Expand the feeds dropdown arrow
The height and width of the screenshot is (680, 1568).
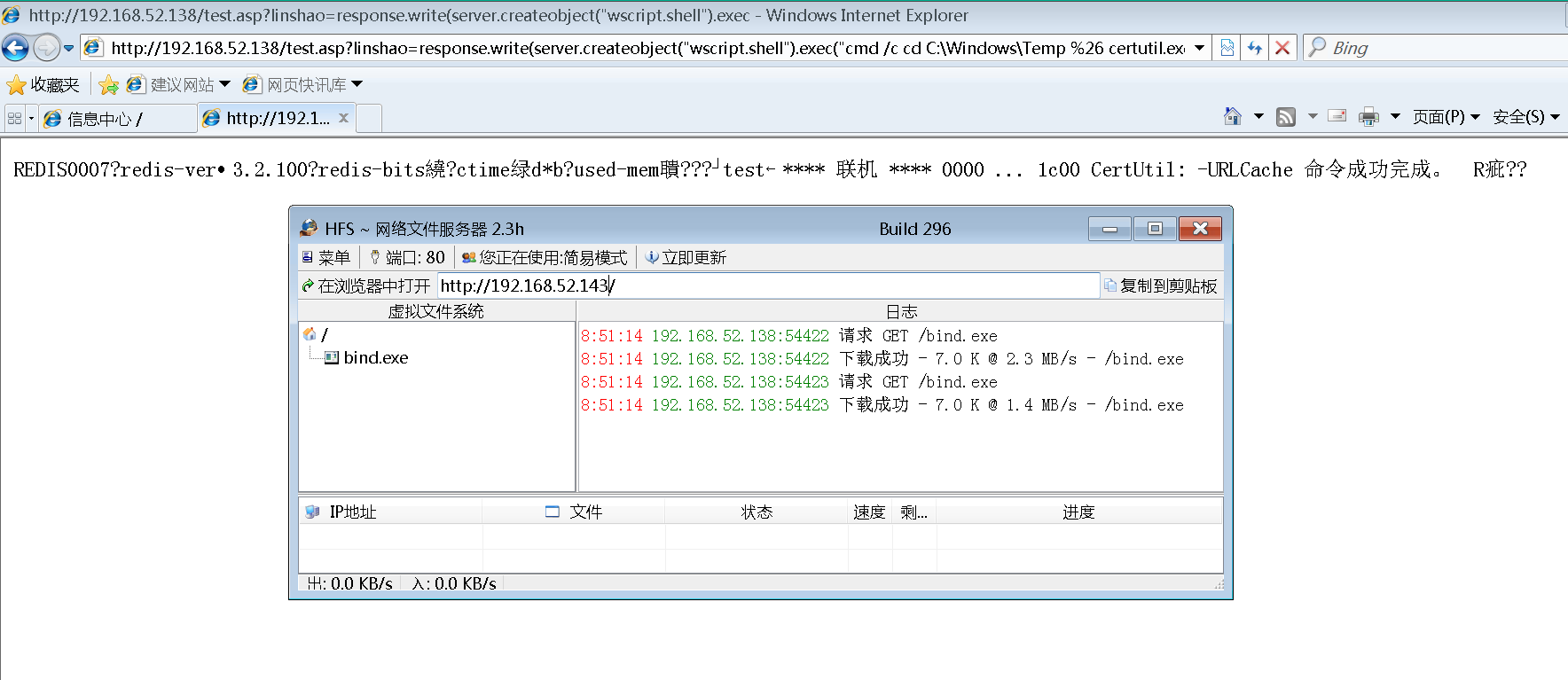pyautogui.click(x=1313, y=116)
